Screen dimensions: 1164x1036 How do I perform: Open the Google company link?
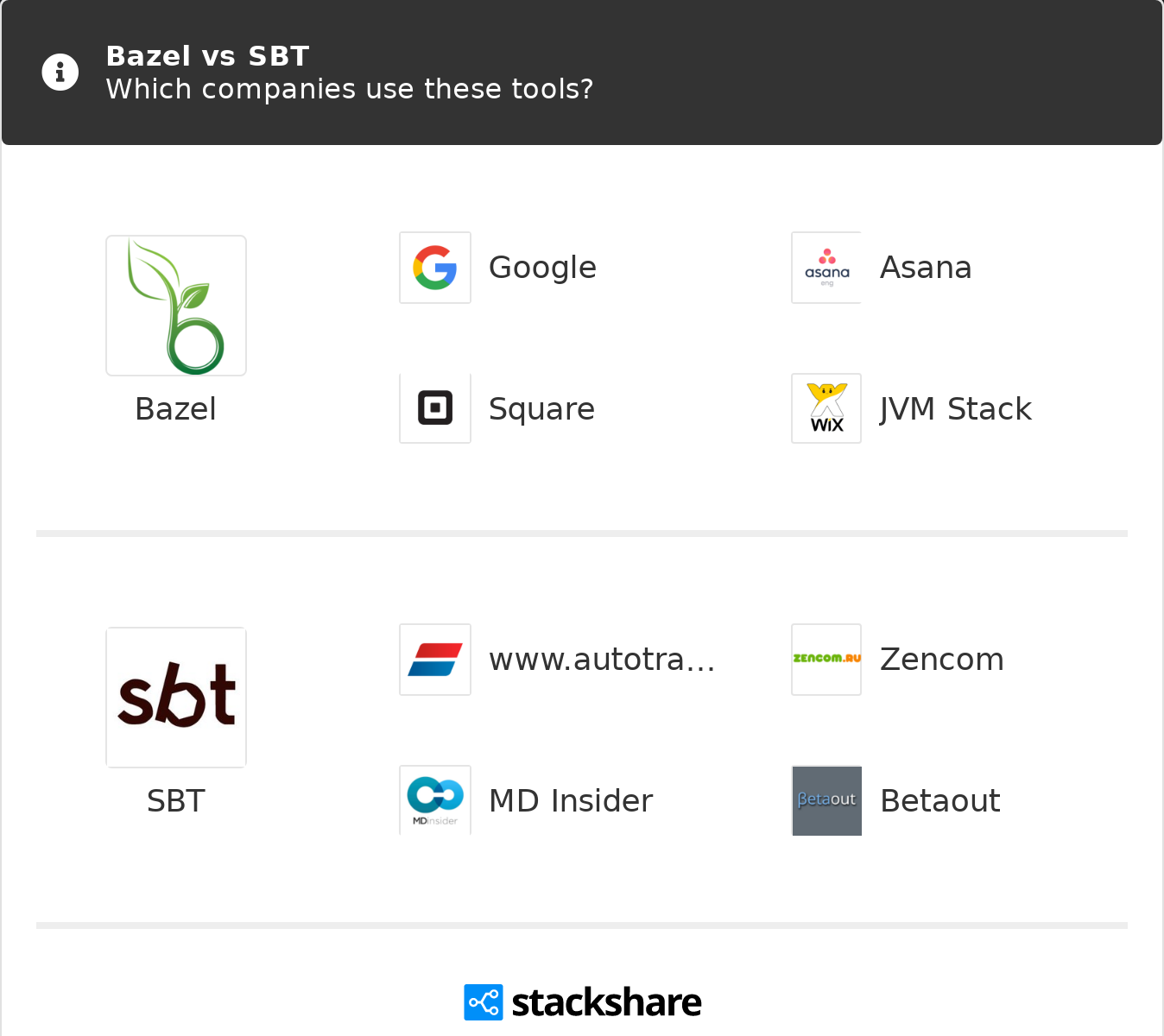(542, 268)
